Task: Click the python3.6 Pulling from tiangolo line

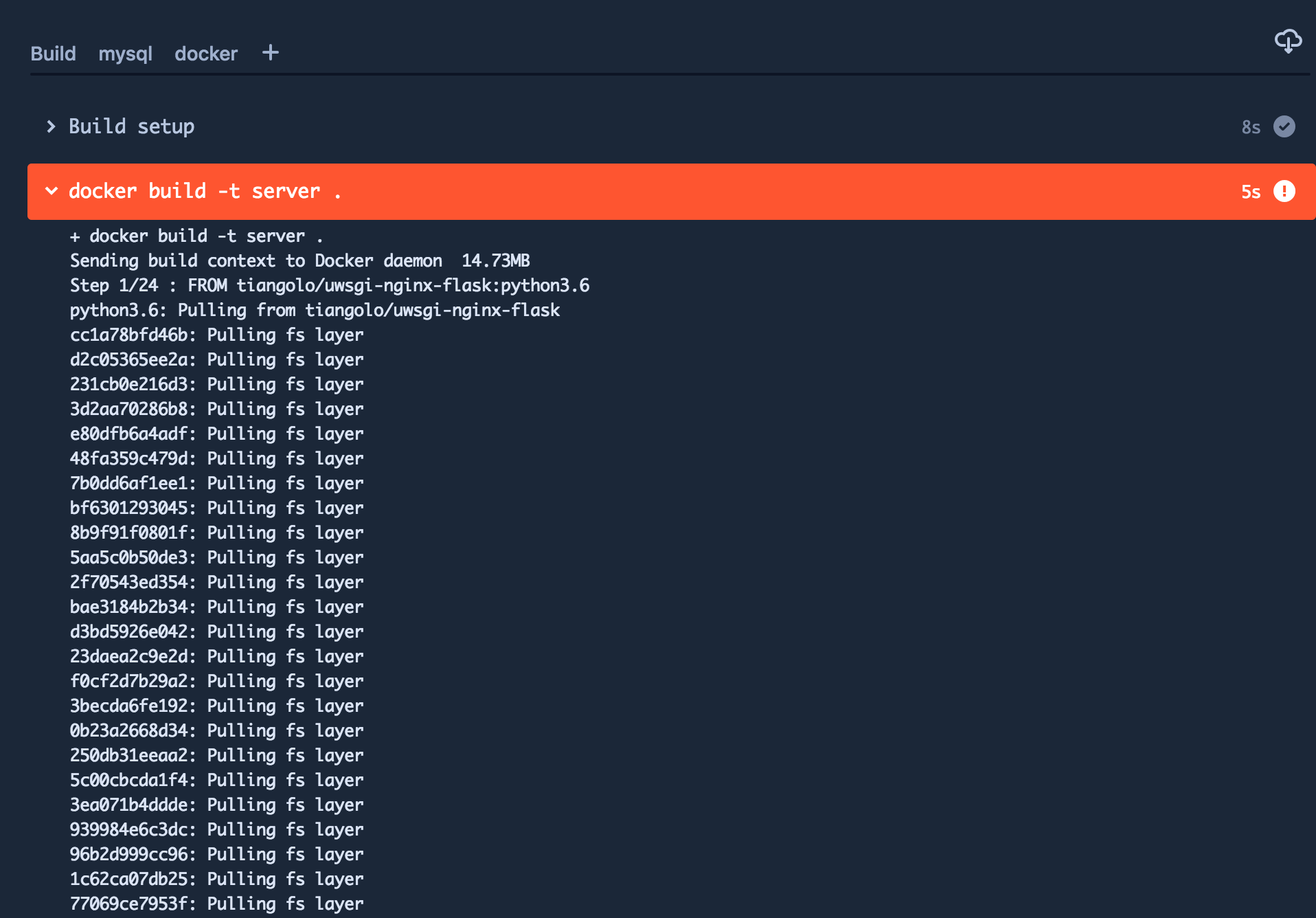Action: coord(315,310)
